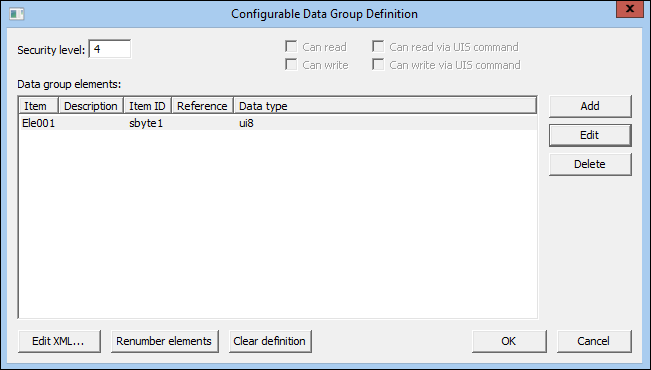Click the Security level input field
This screenshot has width=651, height=370.
pos(110,49)
